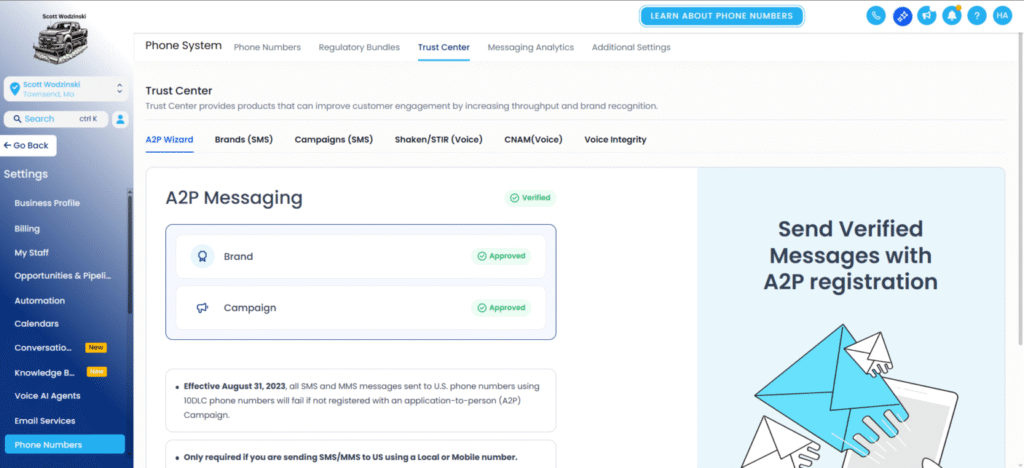1024x468 pixels.
Task: Click the phone dialer icon in header
Action: coord(876,16)
